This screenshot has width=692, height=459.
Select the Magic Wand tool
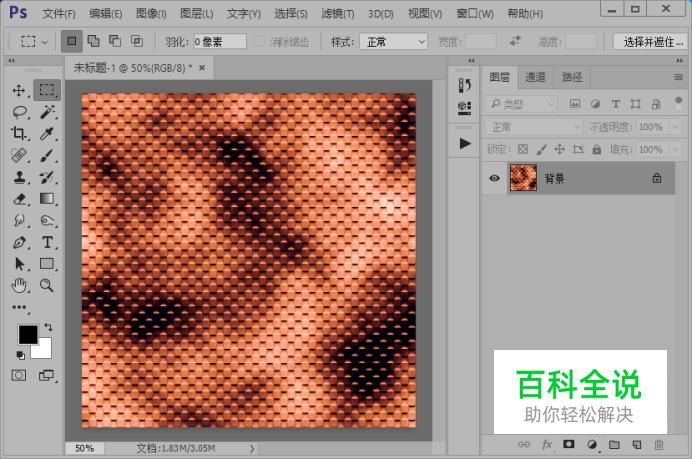pyautogui.click(x=47, y=112)
